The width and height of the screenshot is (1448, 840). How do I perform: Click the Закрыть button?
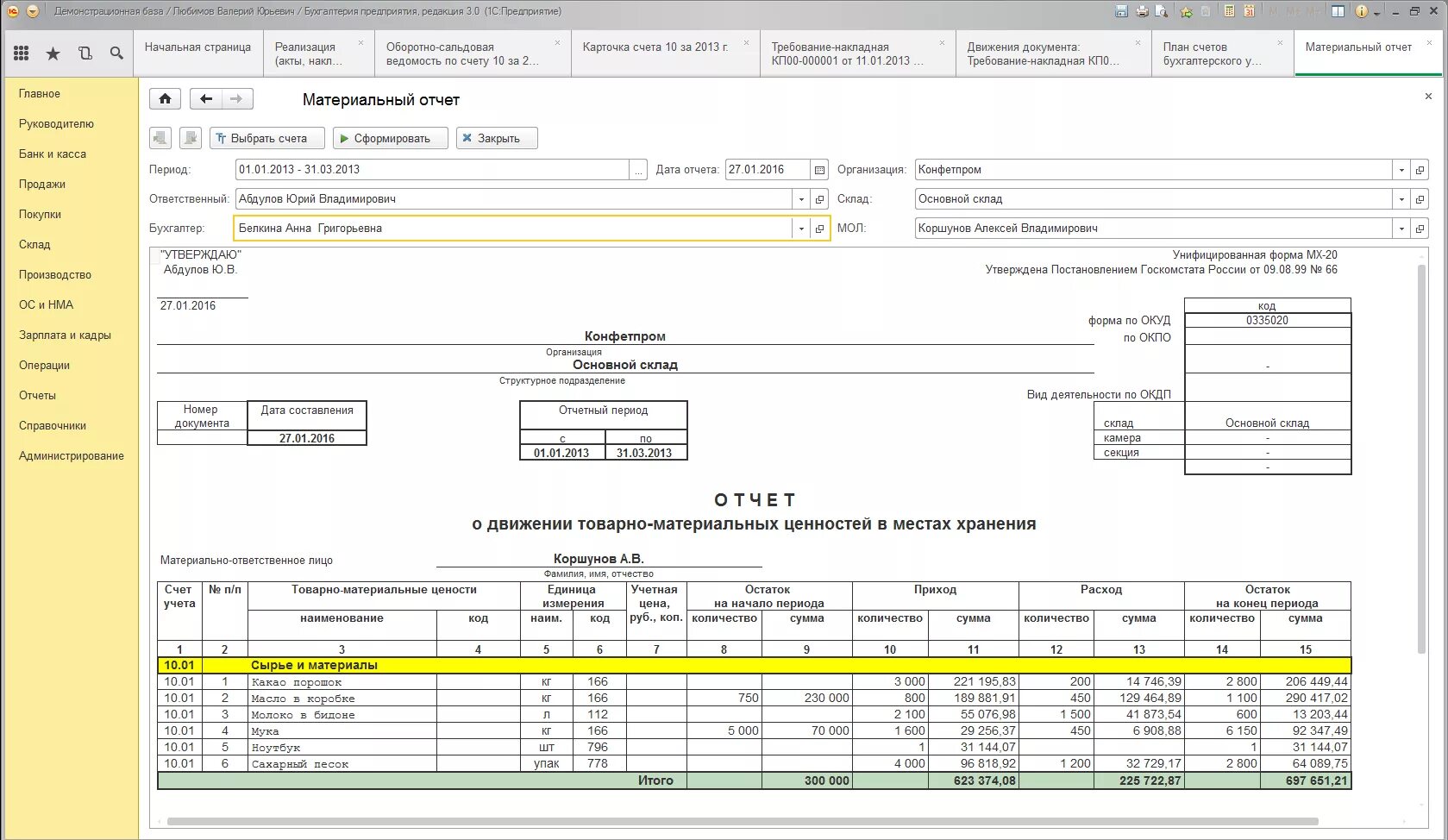497,138
